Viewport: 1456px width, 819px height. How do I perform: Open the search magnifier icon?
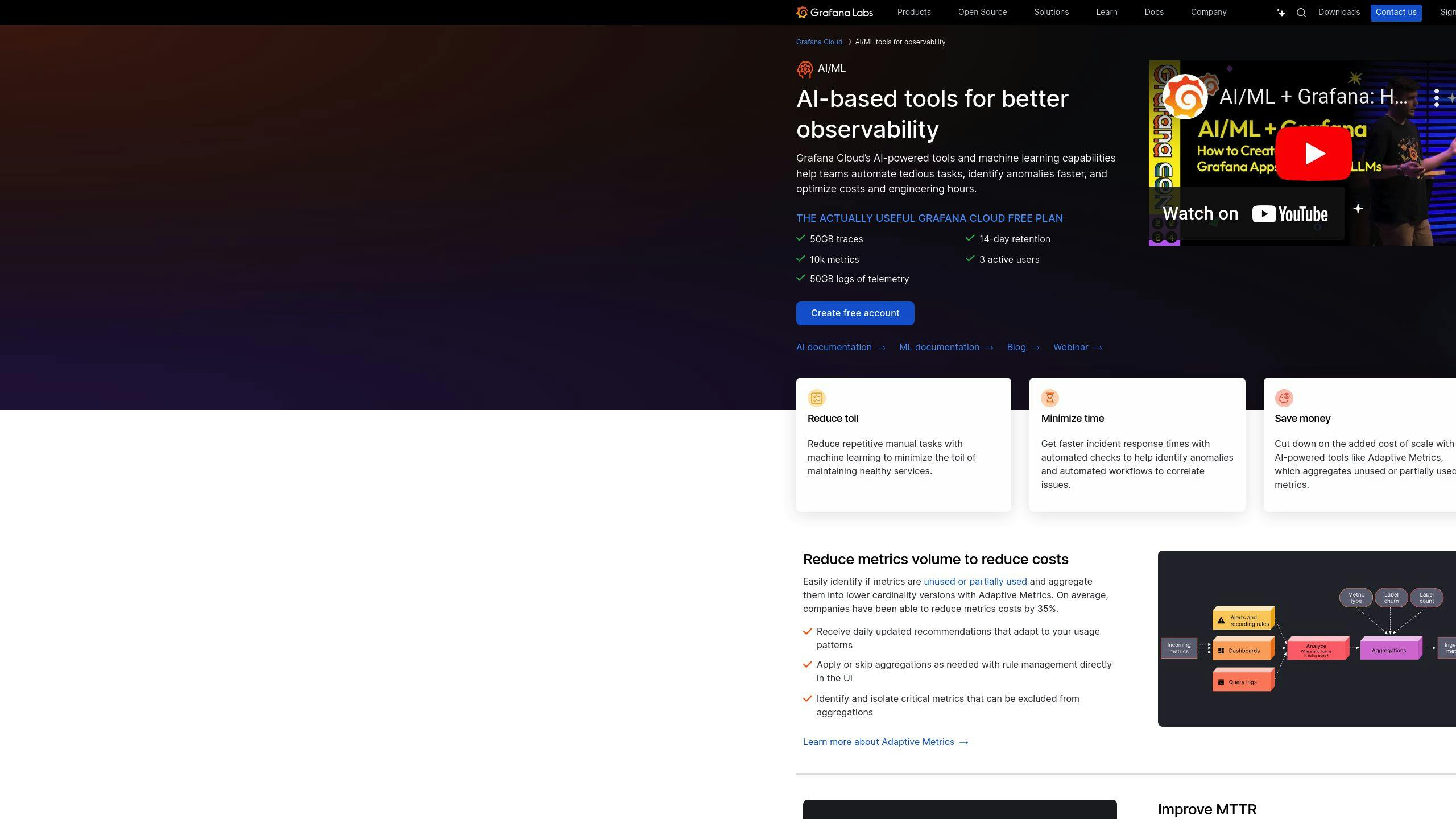1301,13
